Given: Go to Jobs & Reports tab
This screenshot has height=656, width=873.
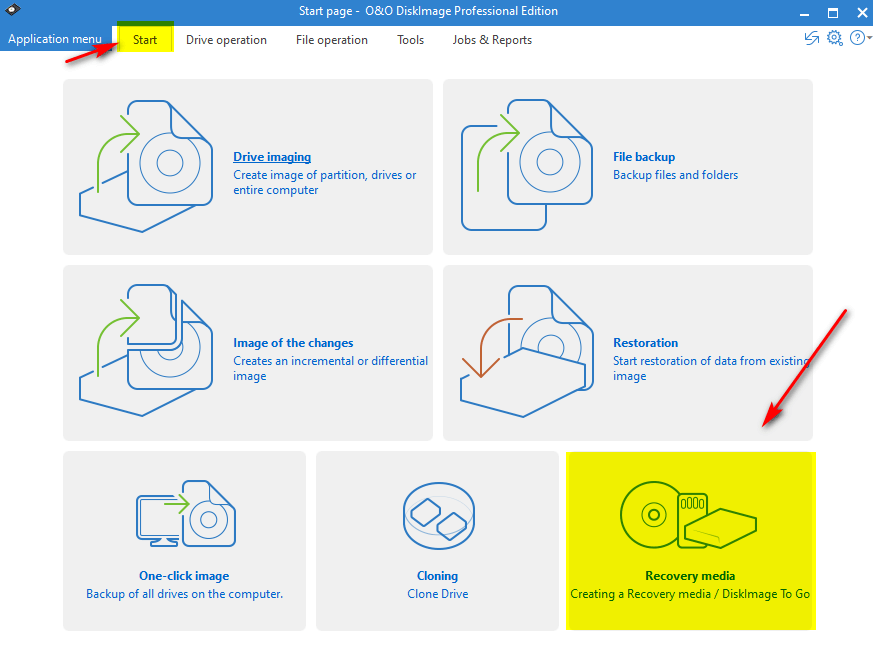Looking at the screenshot, I should click(492, 40).
